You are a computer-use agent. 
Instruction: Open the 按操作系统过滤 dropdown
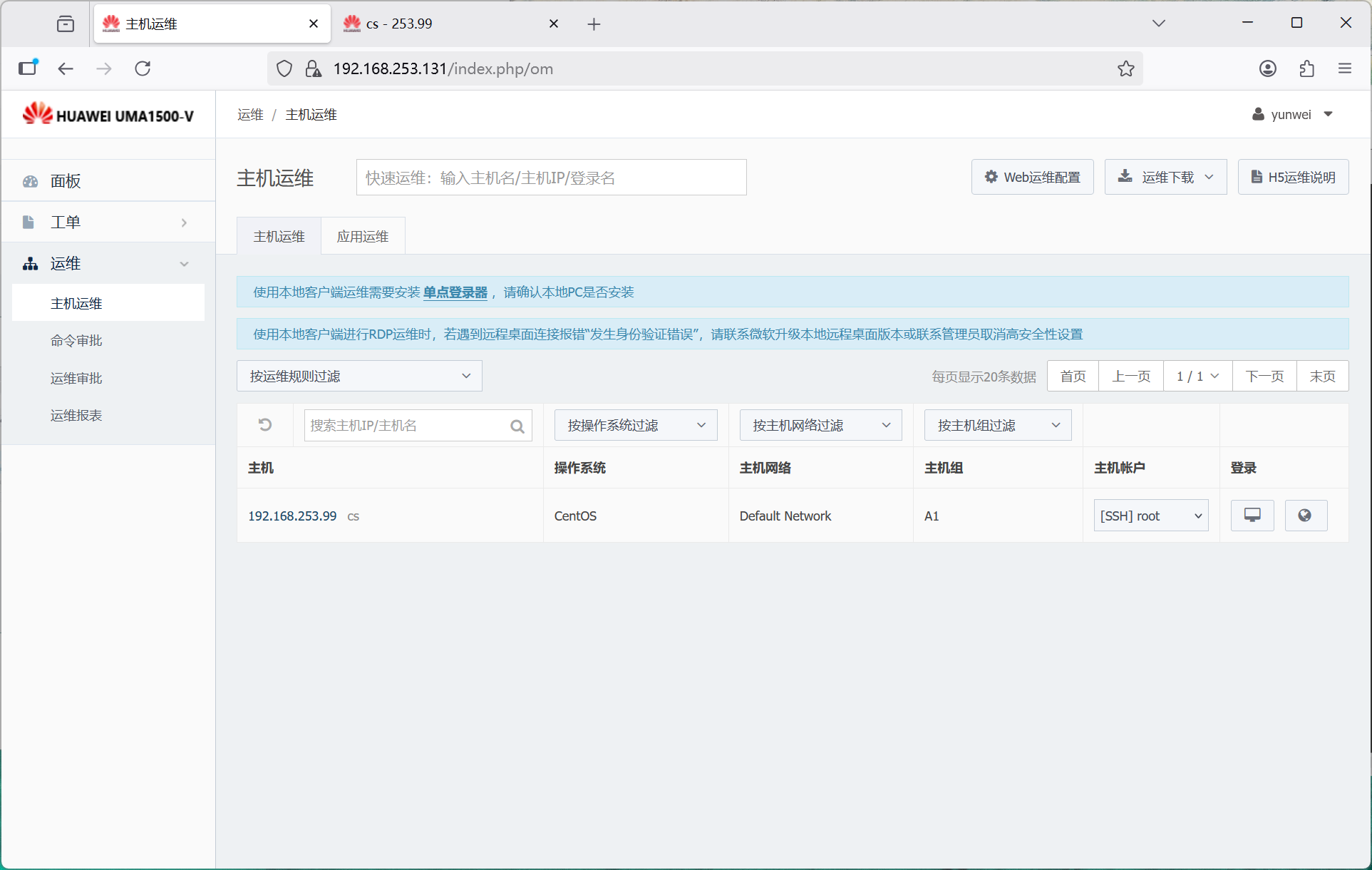tap(635, 426)
